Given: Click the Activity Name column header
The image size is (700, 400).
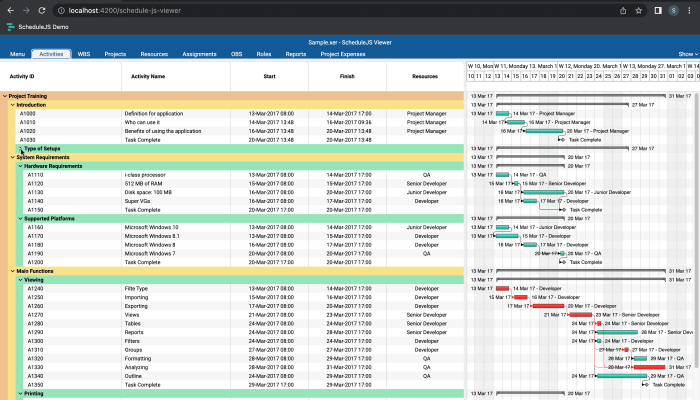Looking at the screenshot, I should pyautogui.click(x=176, y=76).
